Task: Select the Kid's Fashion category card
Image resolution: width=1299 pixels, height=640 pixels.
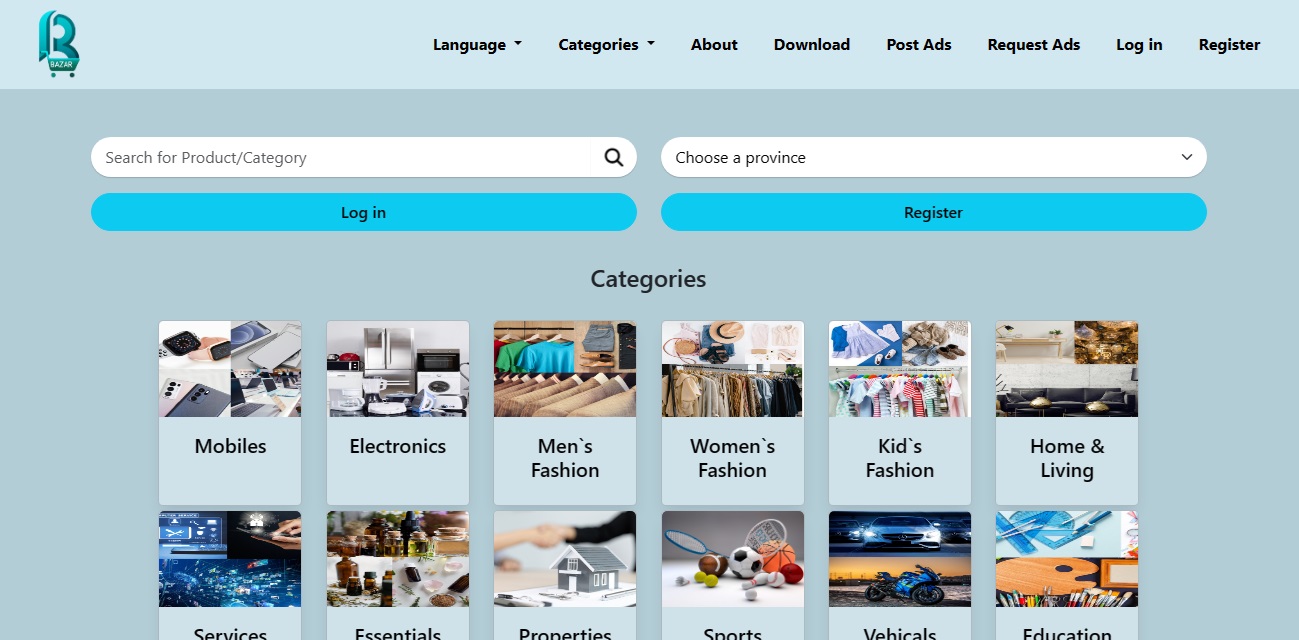Action: coord(900,413)
